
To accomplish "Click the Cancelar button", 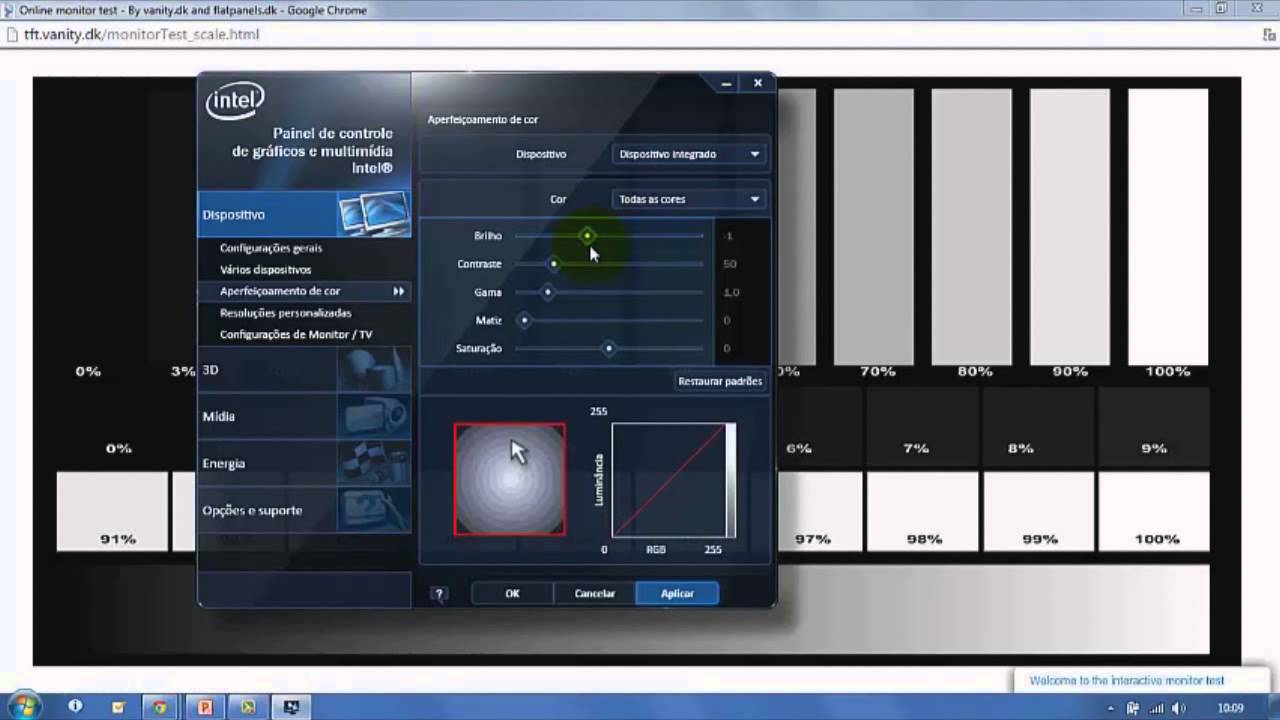I will pyautogui.click(x=595, y=594).
